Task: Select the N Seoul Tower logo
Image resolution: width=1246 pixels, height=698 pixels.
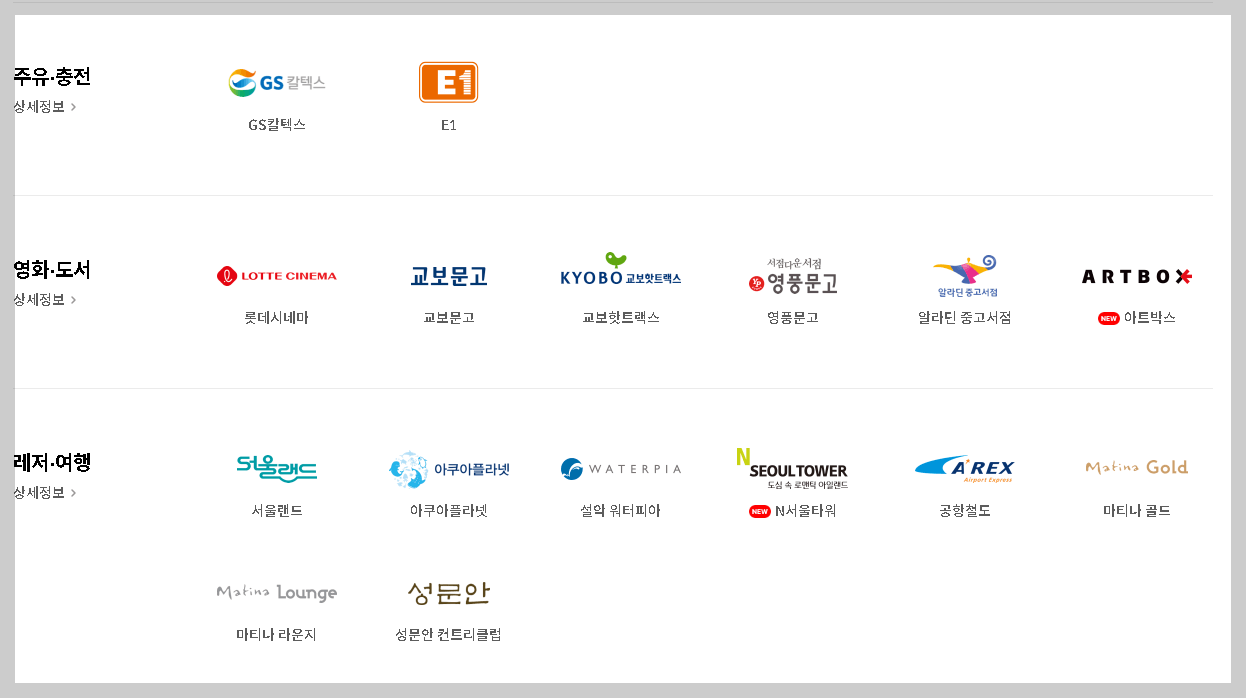Action: pos(792,469)
